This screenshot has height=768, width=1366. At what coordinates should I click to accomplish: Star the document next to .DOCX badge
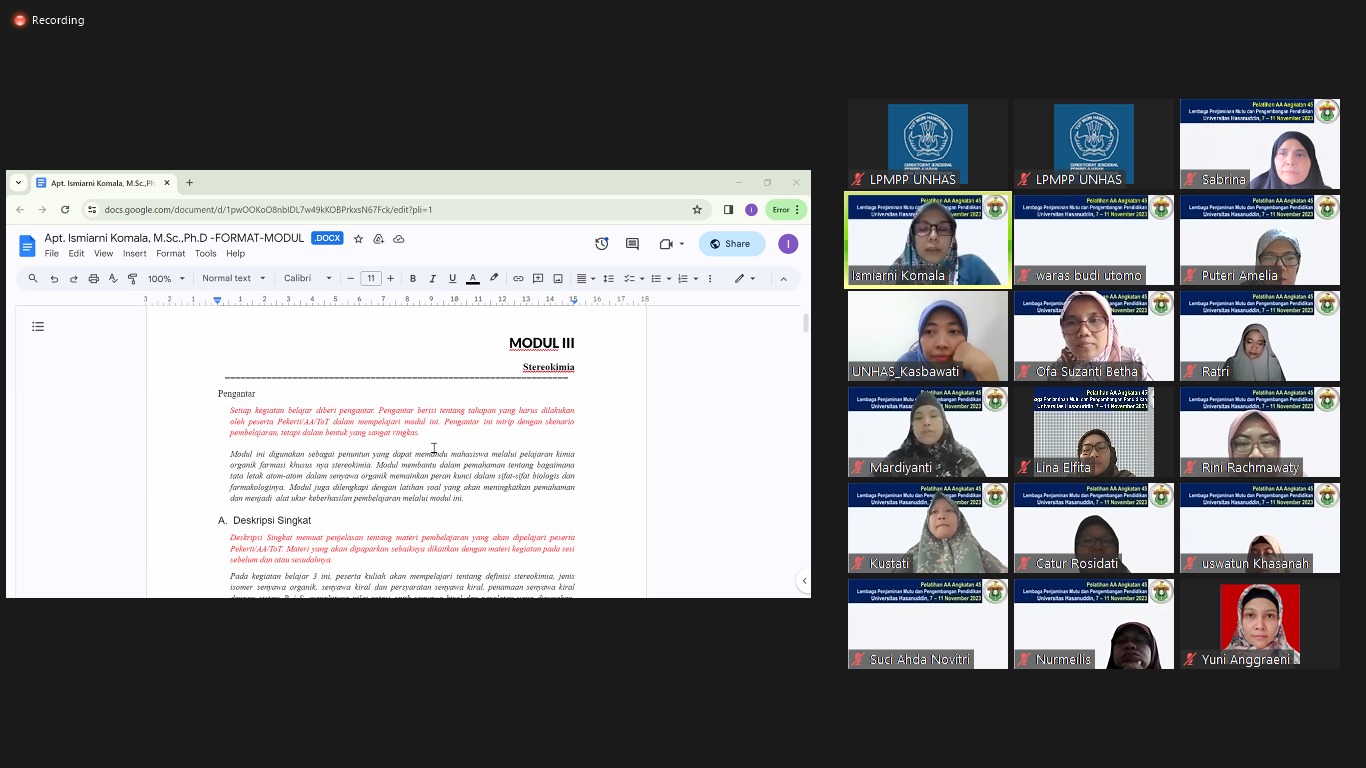(358, 239)
